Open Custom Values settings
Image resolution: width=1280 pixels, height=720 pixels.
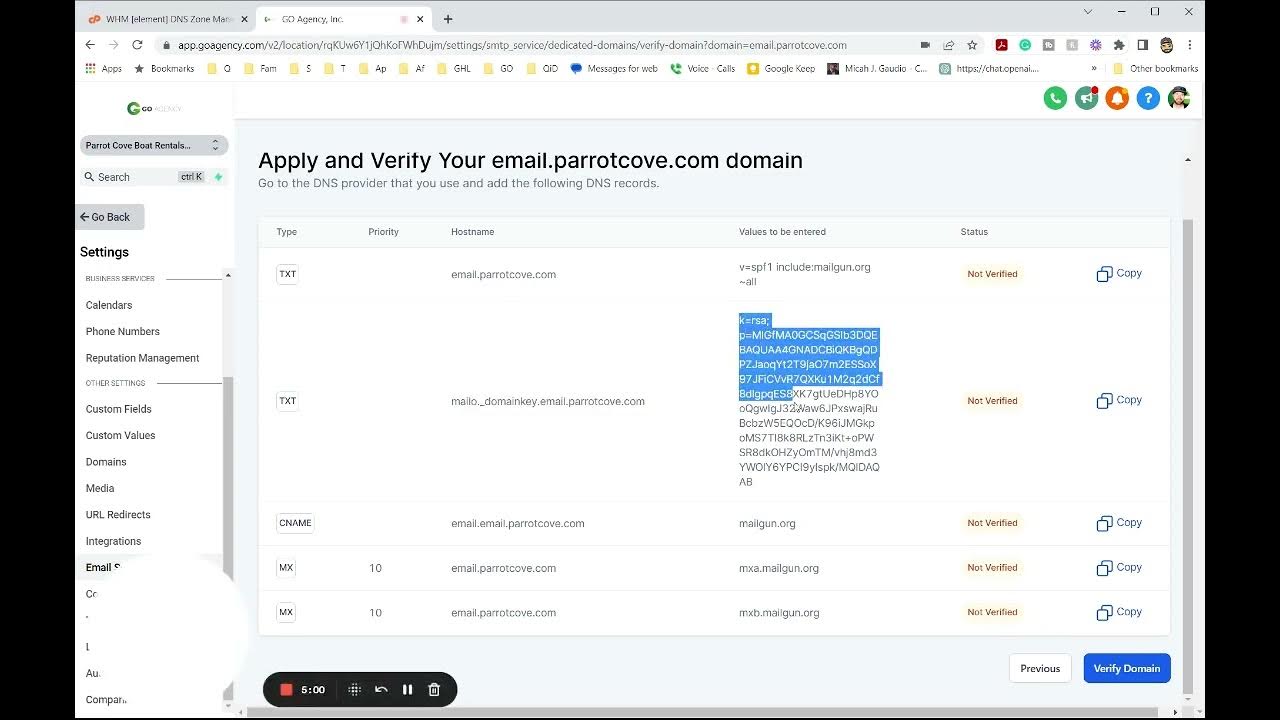[120, 436]
